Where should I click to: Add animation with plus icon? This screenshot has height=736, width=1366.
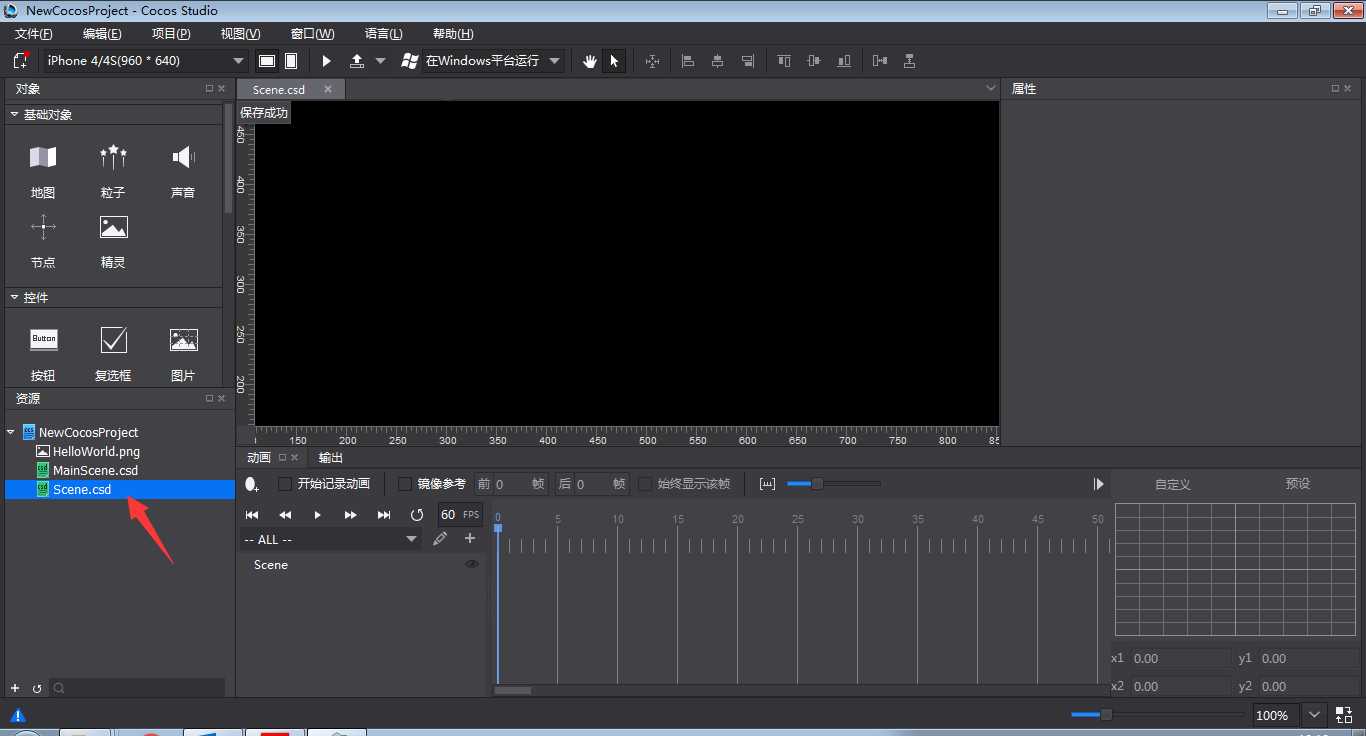[470, 538]
